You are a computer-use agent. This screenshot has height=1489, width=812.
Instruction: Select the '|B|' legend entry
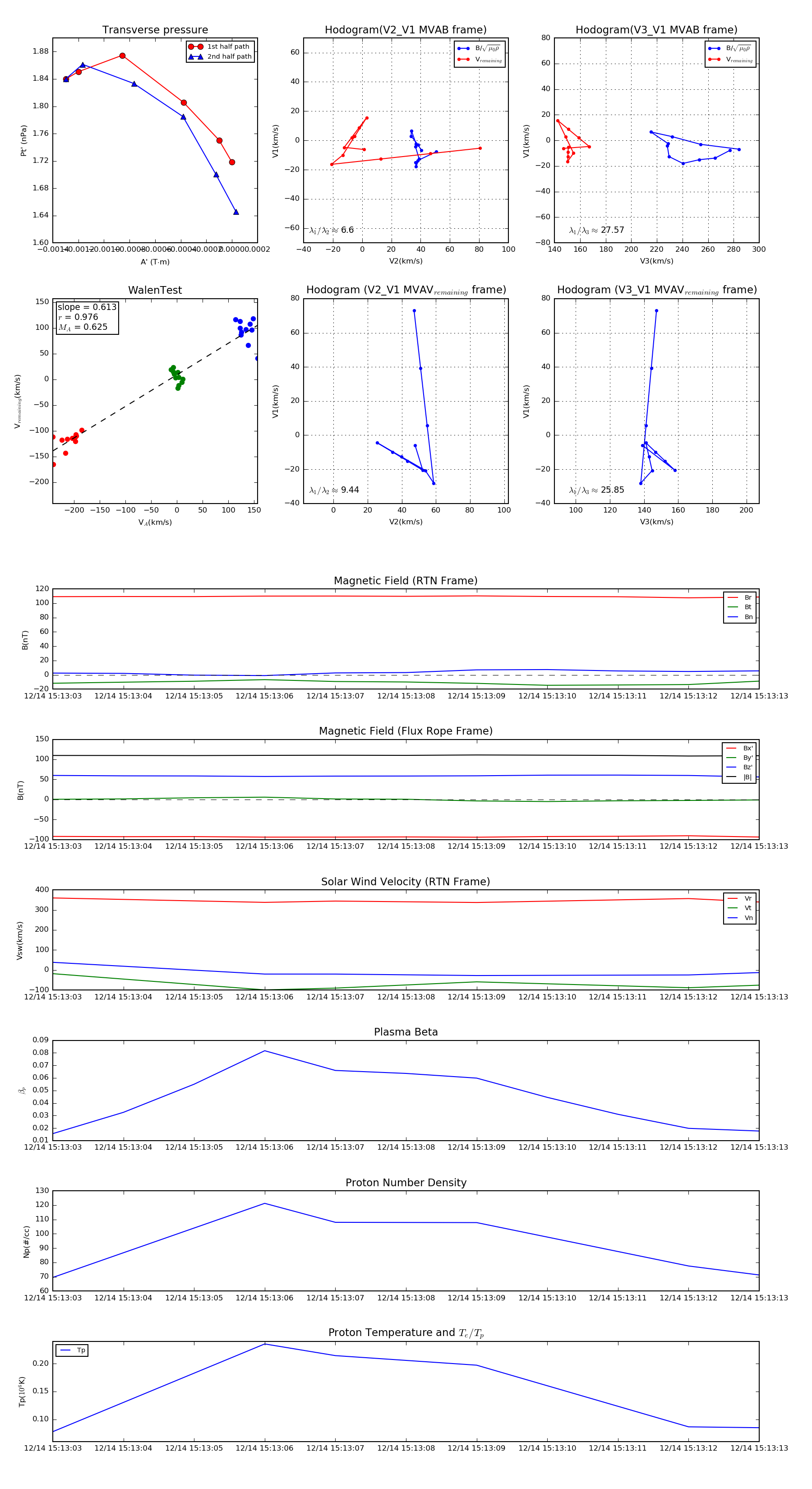[x=739, y=777]
